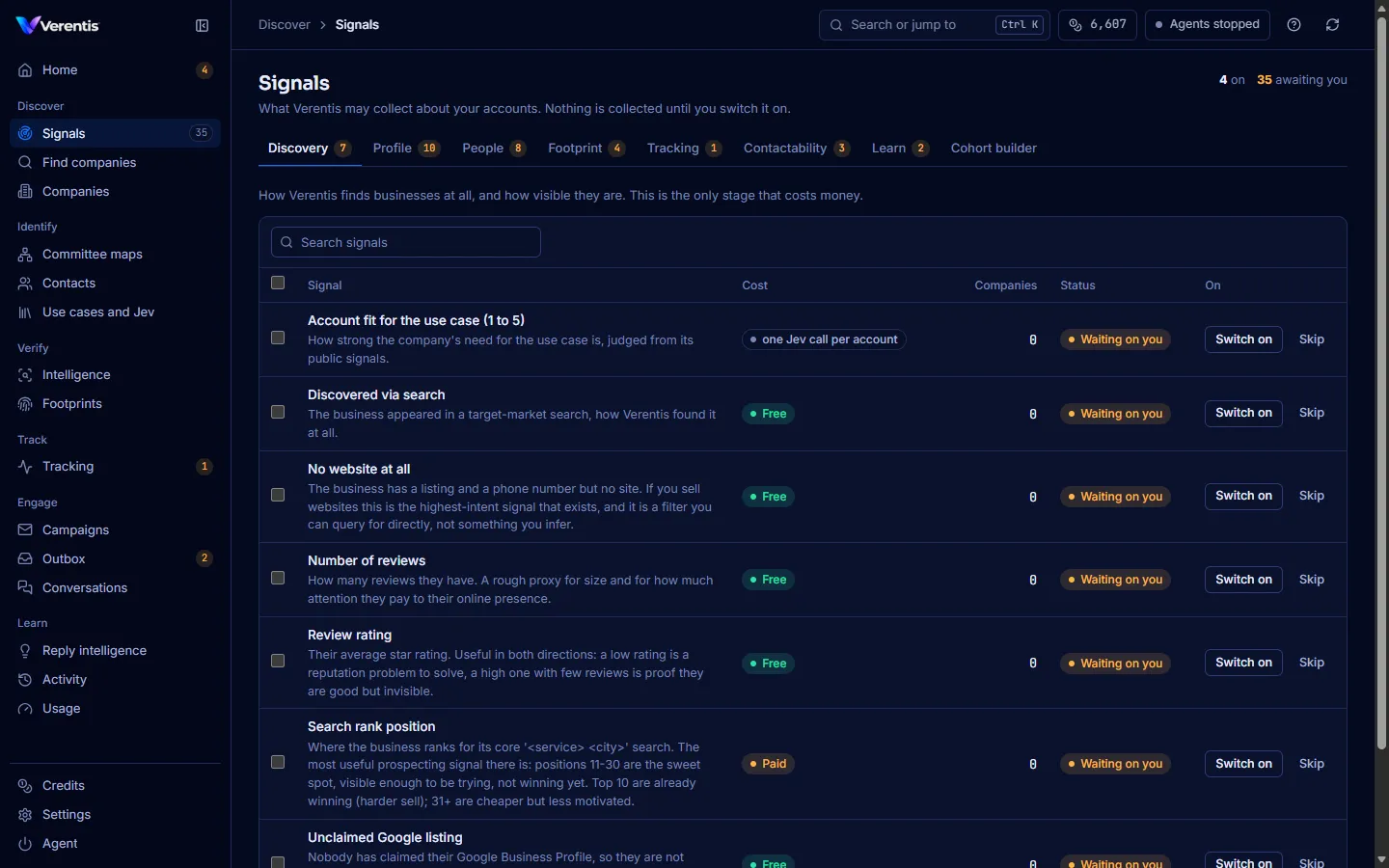Collapse the sidebar panel icon
Viewport: 1389px width, 868px height.
[x=202, y=26]
